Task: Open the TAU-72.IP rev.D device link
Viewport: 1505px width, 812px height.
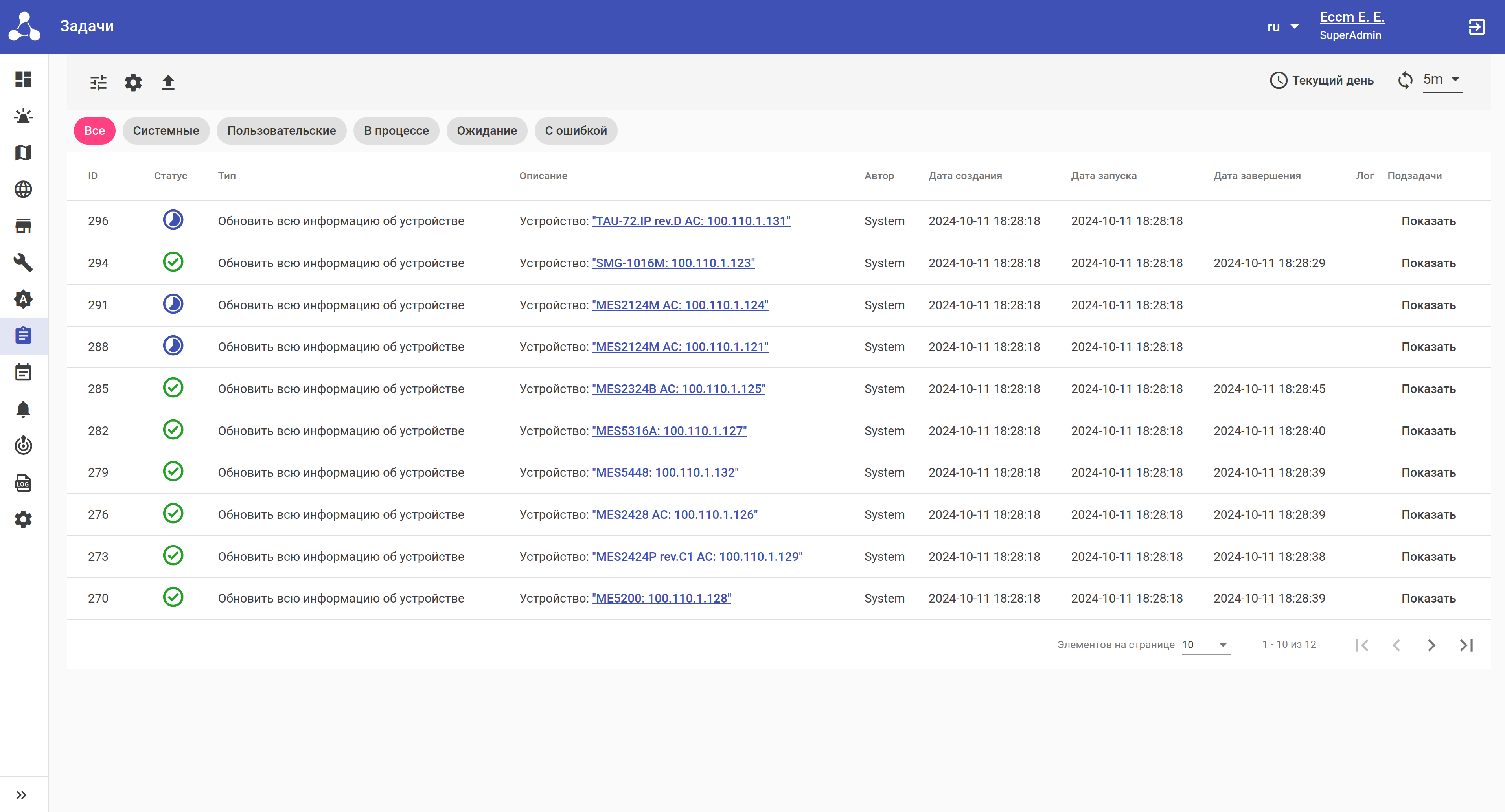Action: pyautogui.click(x=690, y=221)
